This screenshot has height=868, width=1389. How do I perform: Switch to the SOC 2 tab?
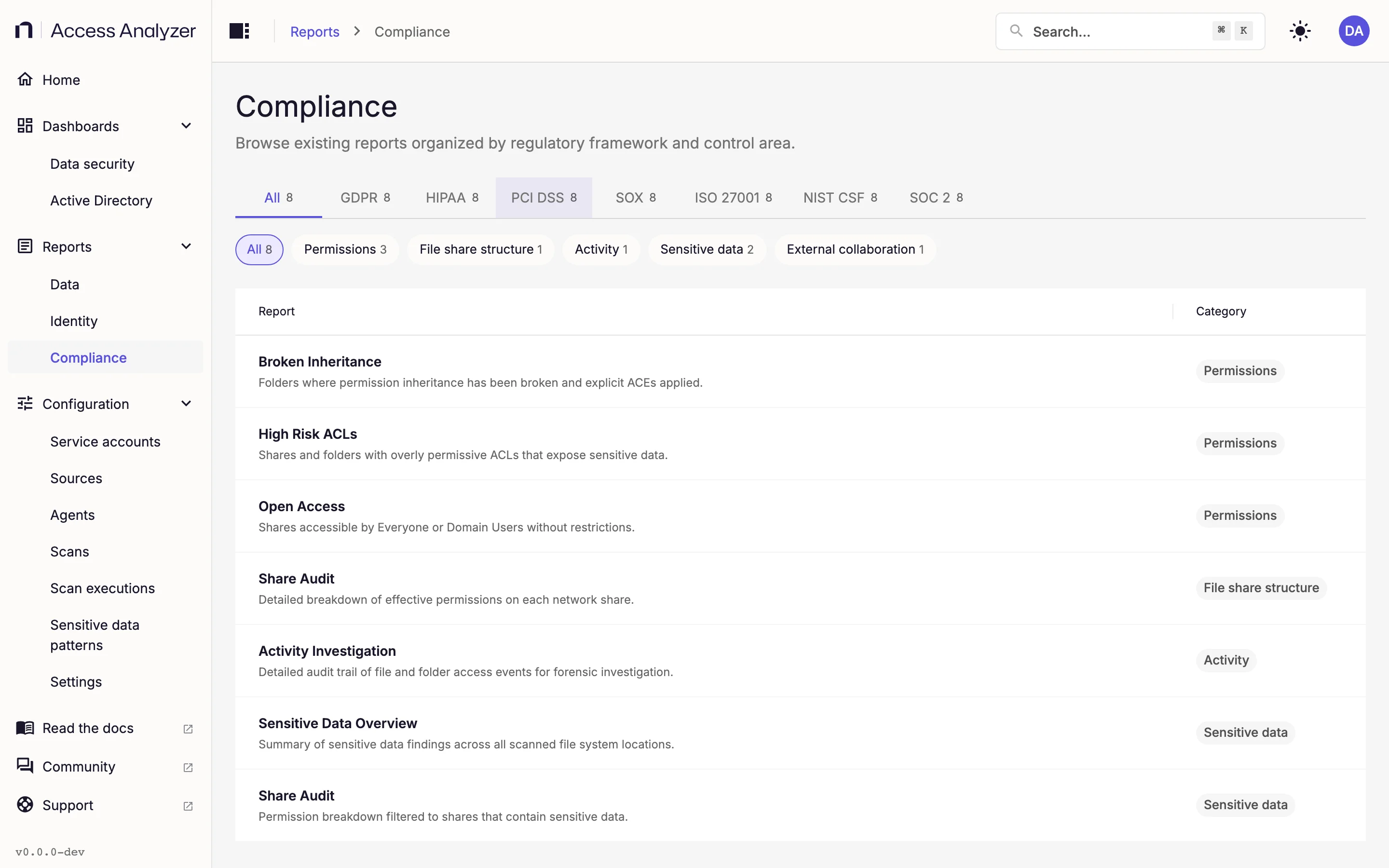click(936, 198)
